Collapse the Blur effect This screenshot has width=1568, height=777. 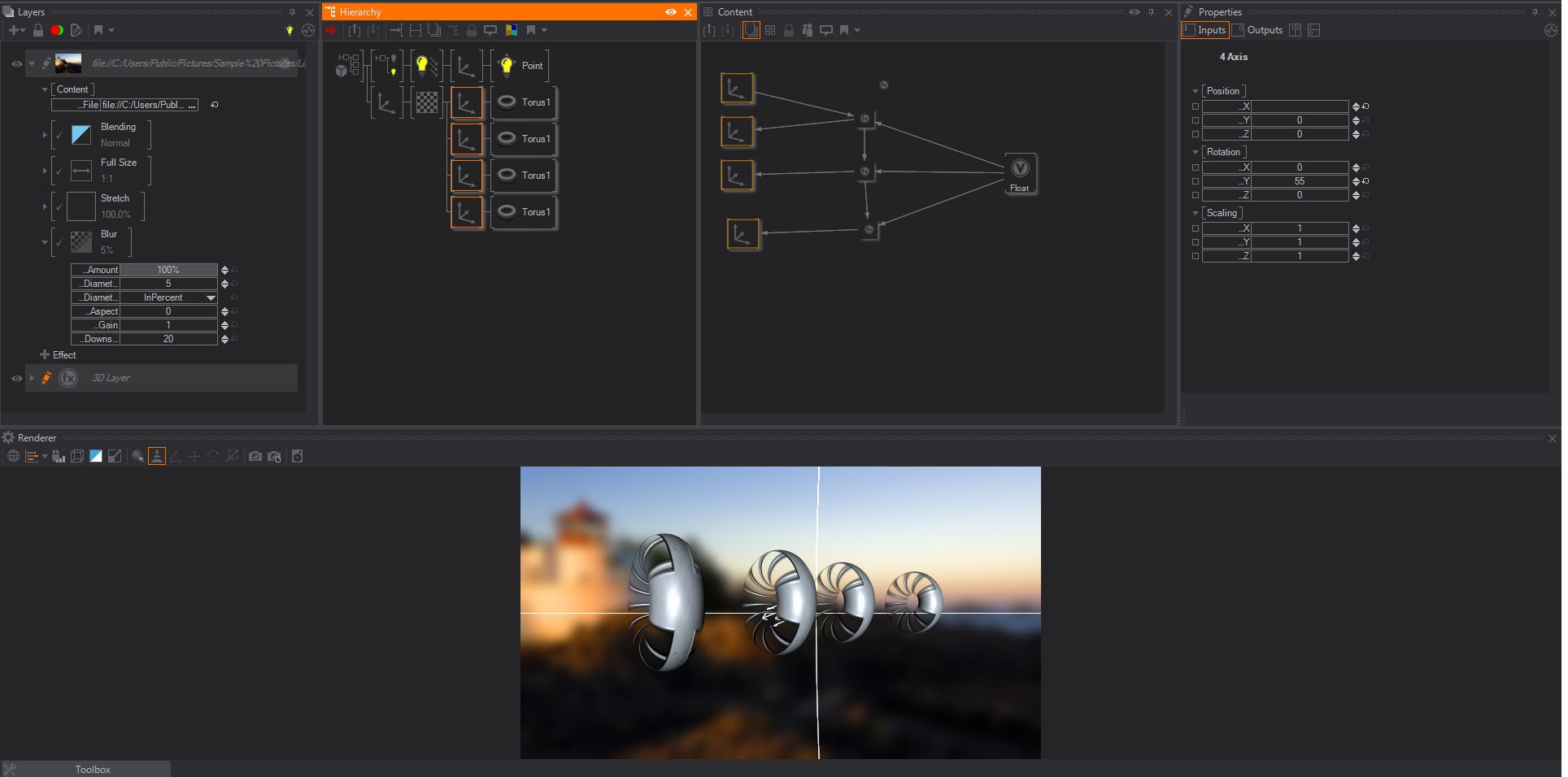45,242
